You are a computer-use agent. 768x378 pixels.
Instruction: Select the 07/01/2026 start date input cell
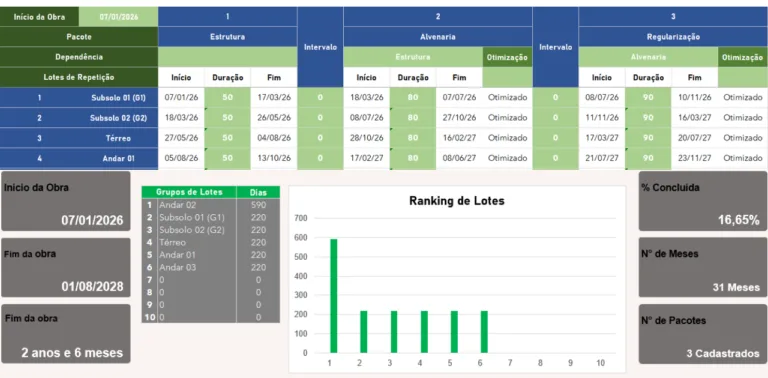tap(119, 17)
